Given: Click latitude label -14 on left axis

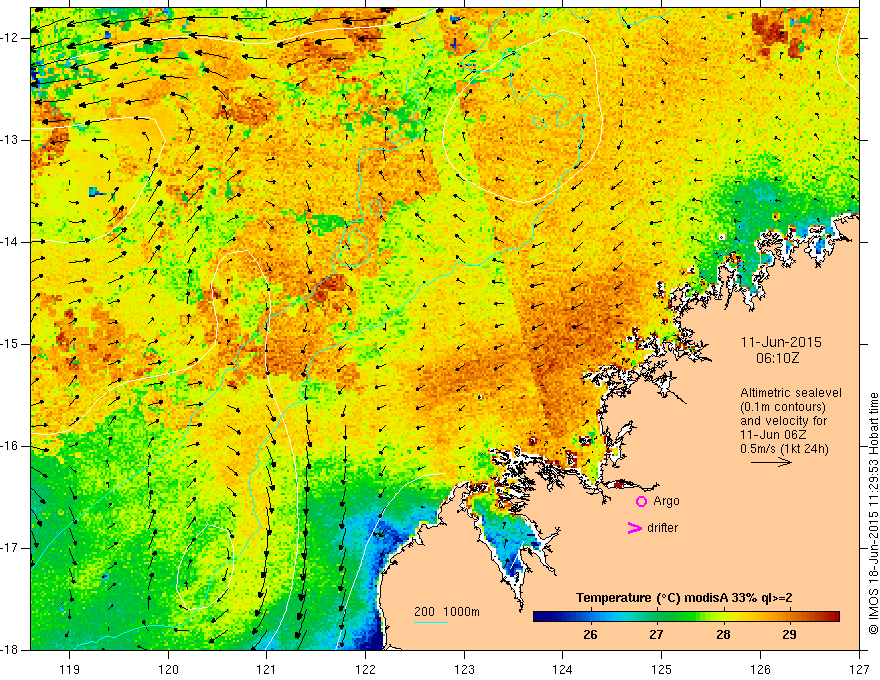Looking at the screenshot, I should pyautogui.click(x=11, y=242).
